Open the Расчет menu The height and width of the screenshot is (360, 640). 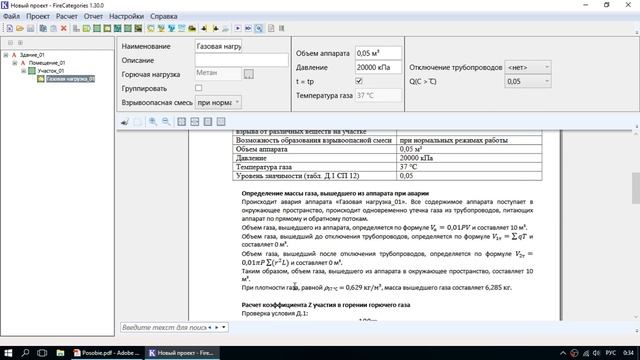click(67, 16)
